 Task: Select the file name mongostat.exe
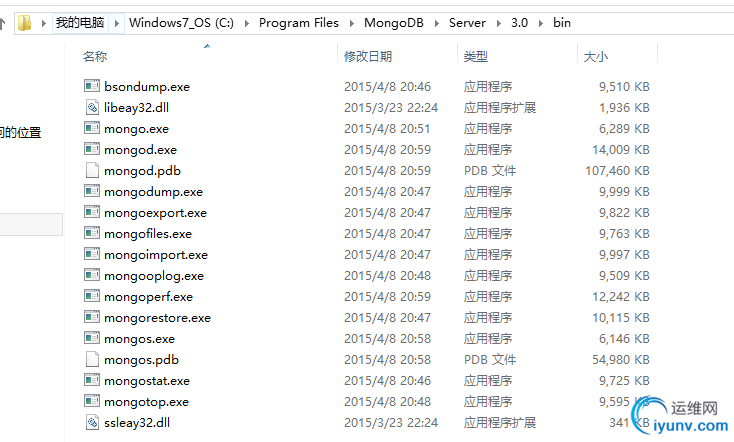147,381
